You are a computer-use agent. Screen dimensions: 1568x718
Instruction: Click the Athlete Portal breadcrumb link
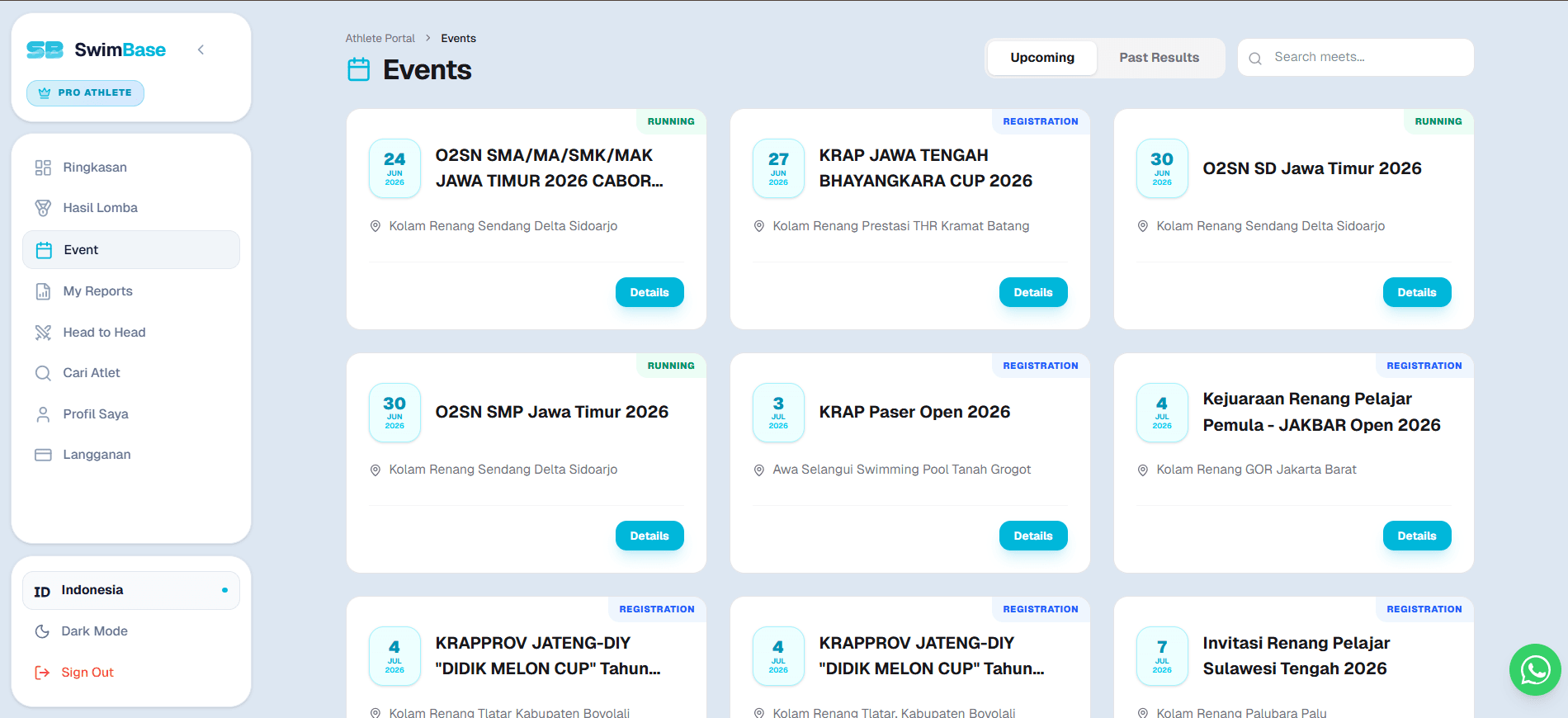pyautogui.click(x=380, y=38)
